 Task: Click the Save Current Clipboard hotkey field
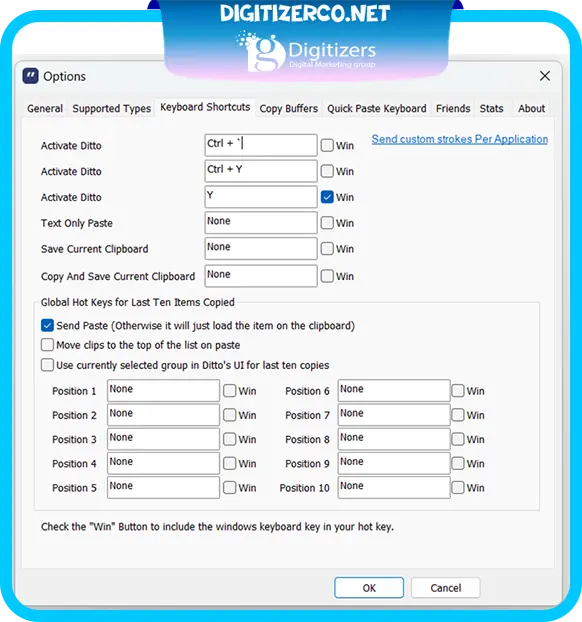[261, 248]
